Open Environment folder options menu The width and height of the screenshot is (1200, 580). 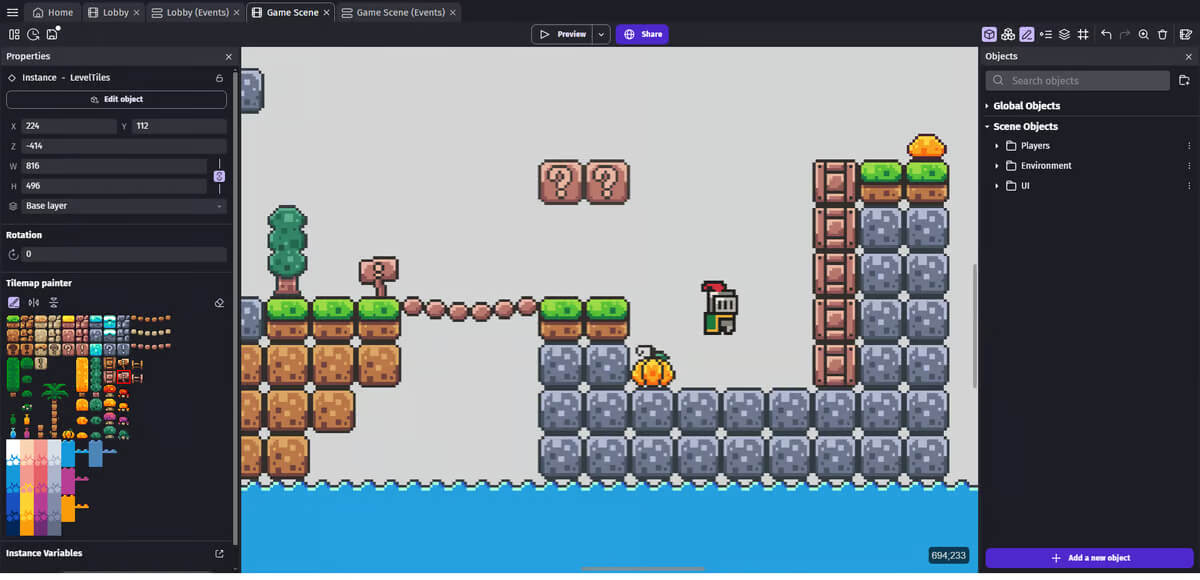1189,166
